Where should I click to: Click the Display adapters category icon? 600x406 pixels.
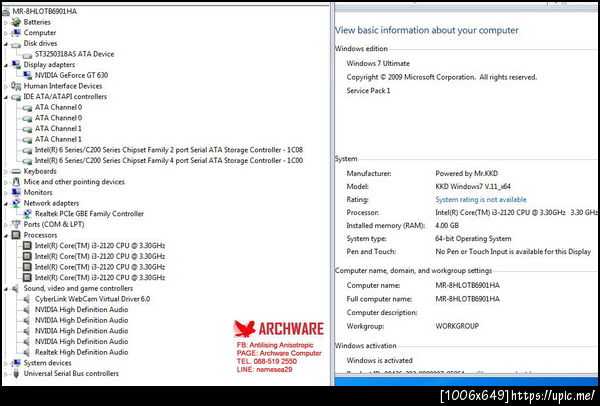[x=16, y=65]
